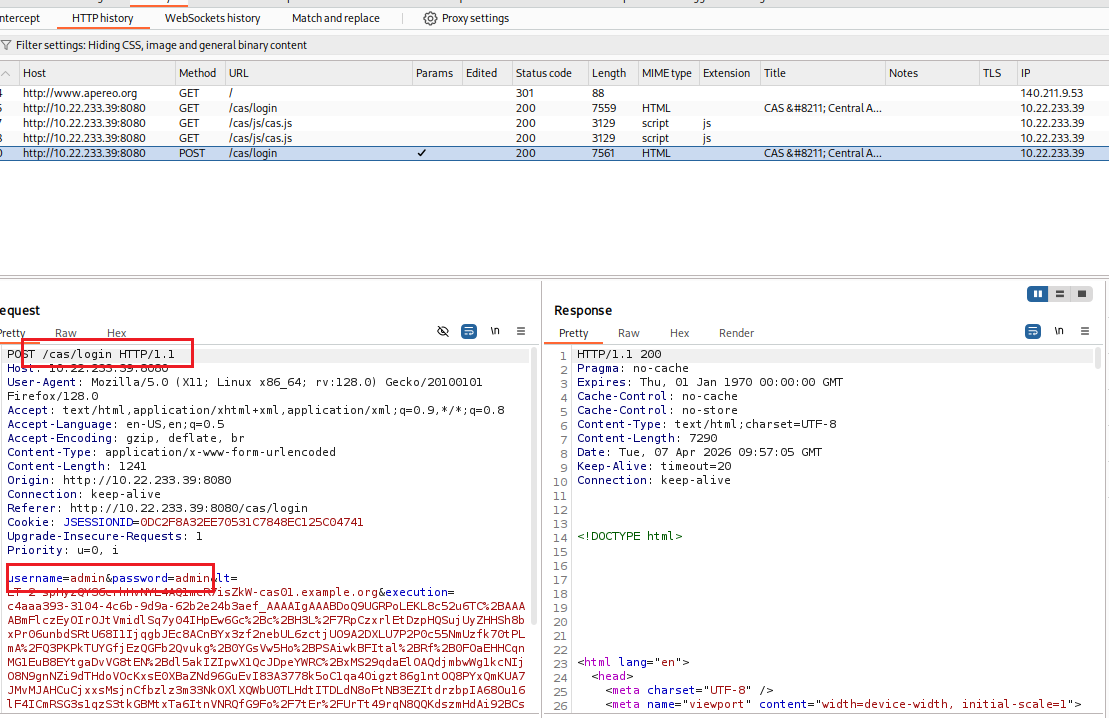Click the Referer header line in request
The image size is (1109, 718).
click(158, 508)
